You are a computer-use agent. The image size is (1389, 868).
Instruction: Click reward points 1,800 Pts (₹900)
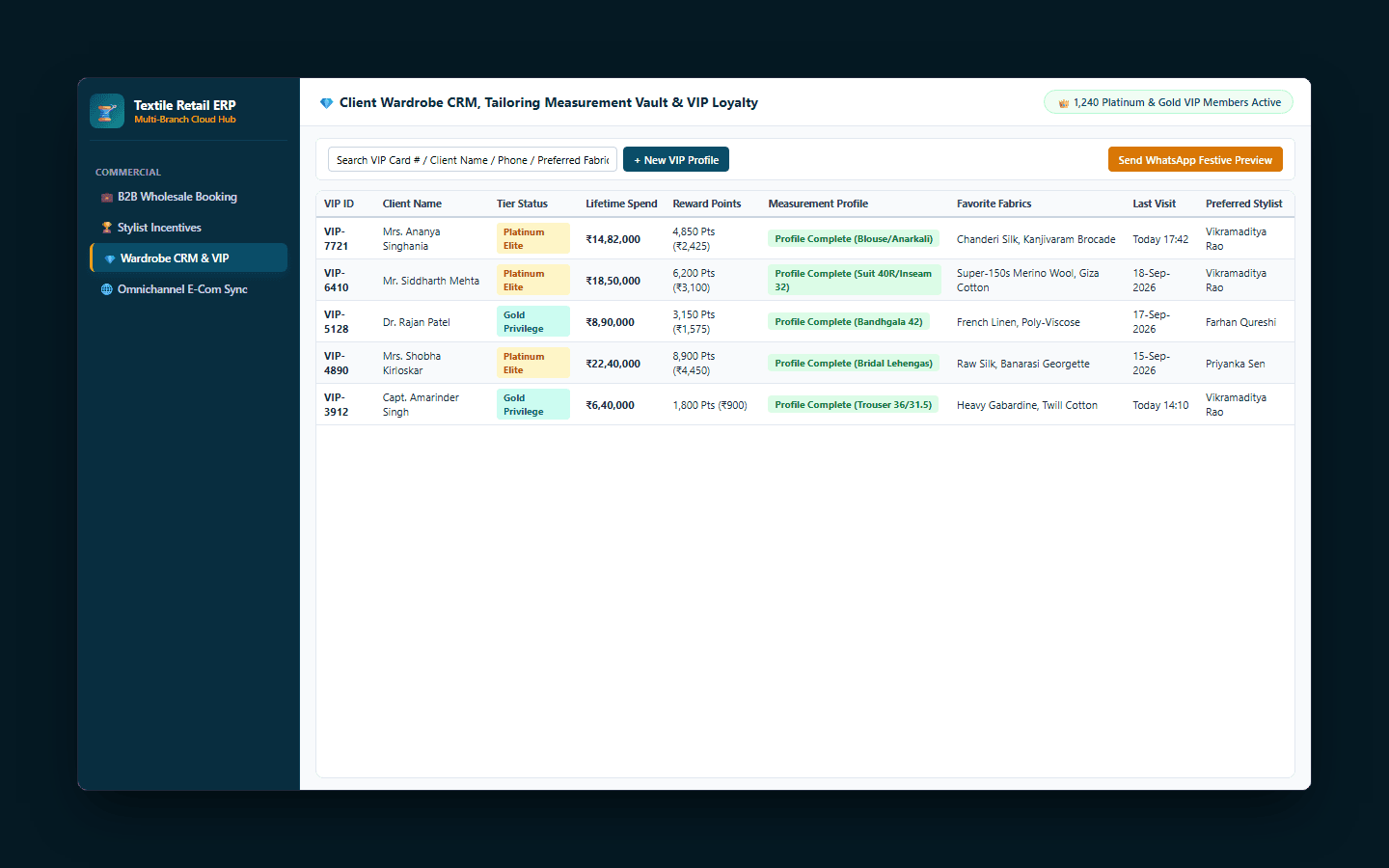[x=710, y=405]
